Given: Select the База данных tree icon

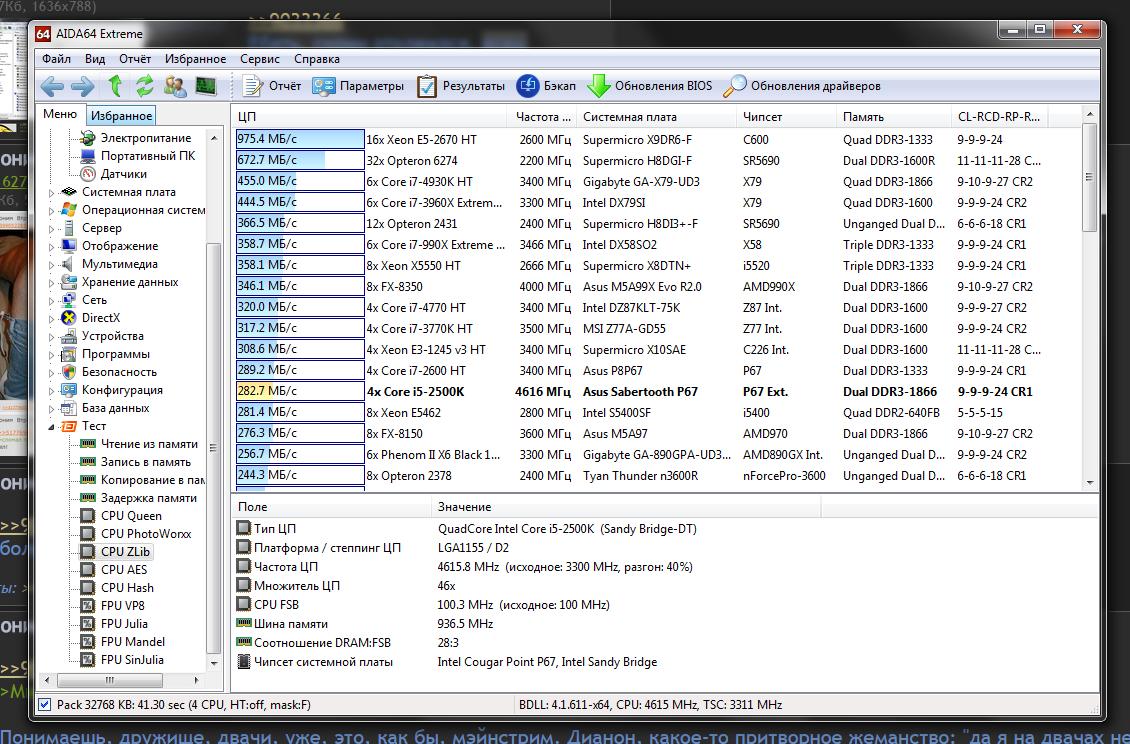Looking at the screenshot, I should click(x=68, y=408).
